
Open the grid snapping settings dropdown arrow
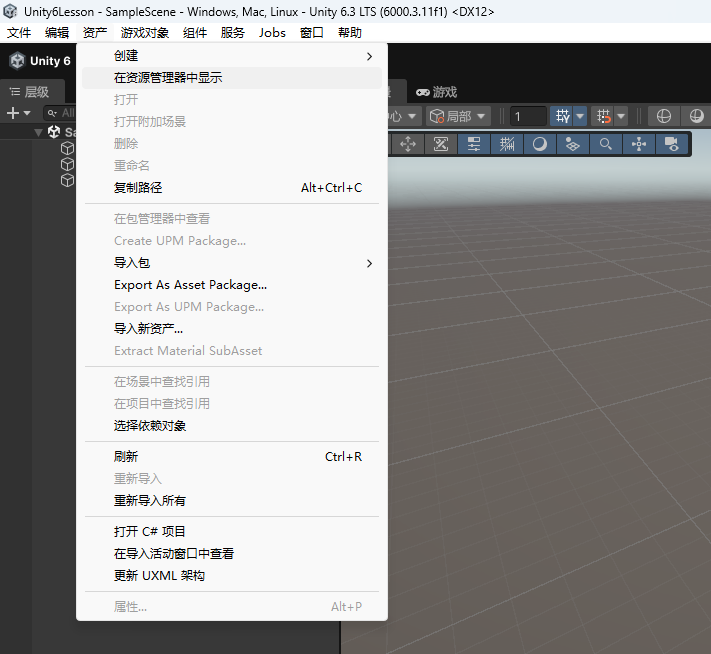pyautogui.click(x=621, y=116)
